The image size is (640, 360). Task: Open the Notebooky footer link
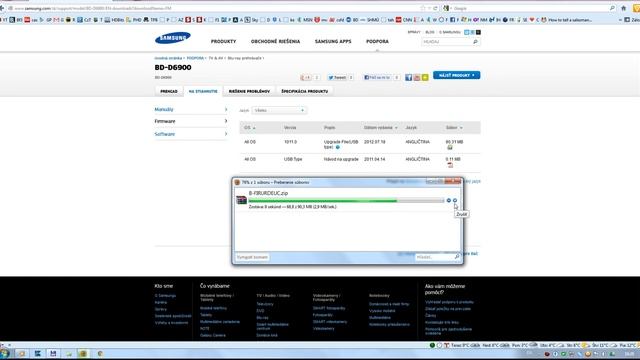click(379, 296)
